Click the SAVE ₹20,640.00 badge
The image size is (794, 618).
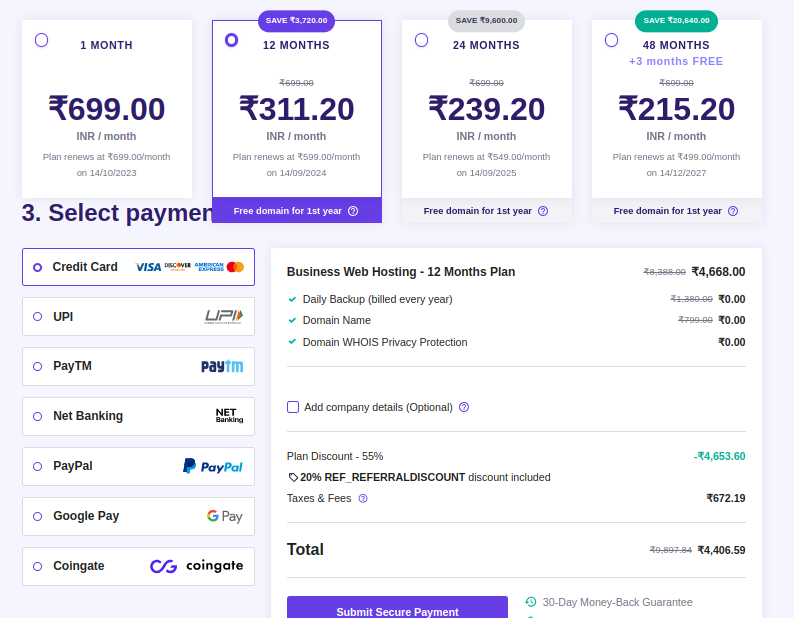[676, 20]
